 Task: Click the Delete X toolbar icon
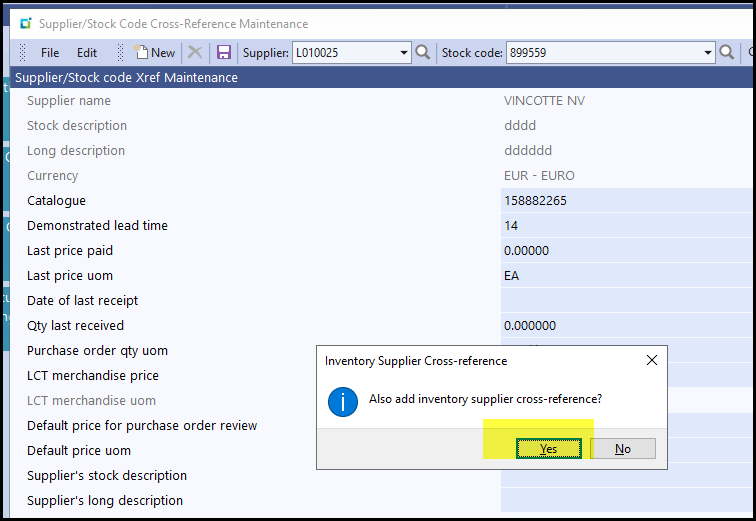tap(196, 53)
